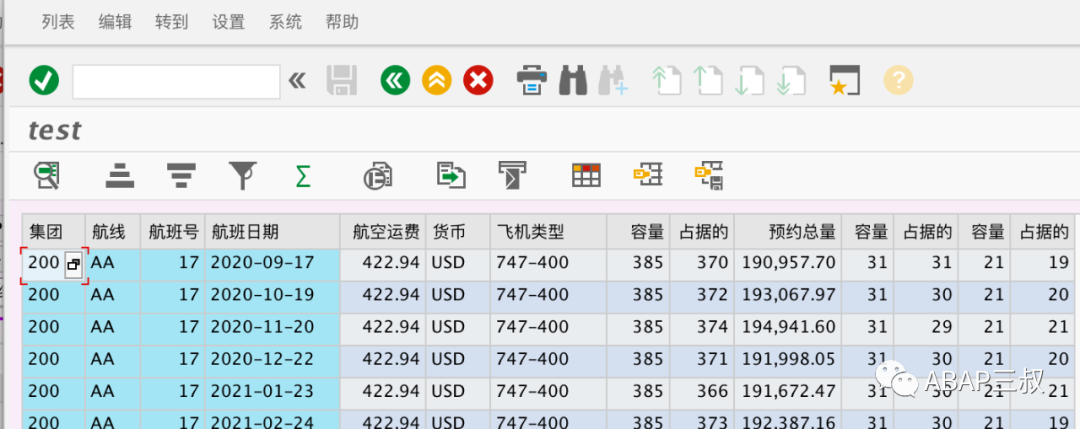Click the green Sigma Total icon
1080x429 pixels.
pos(302,176)
